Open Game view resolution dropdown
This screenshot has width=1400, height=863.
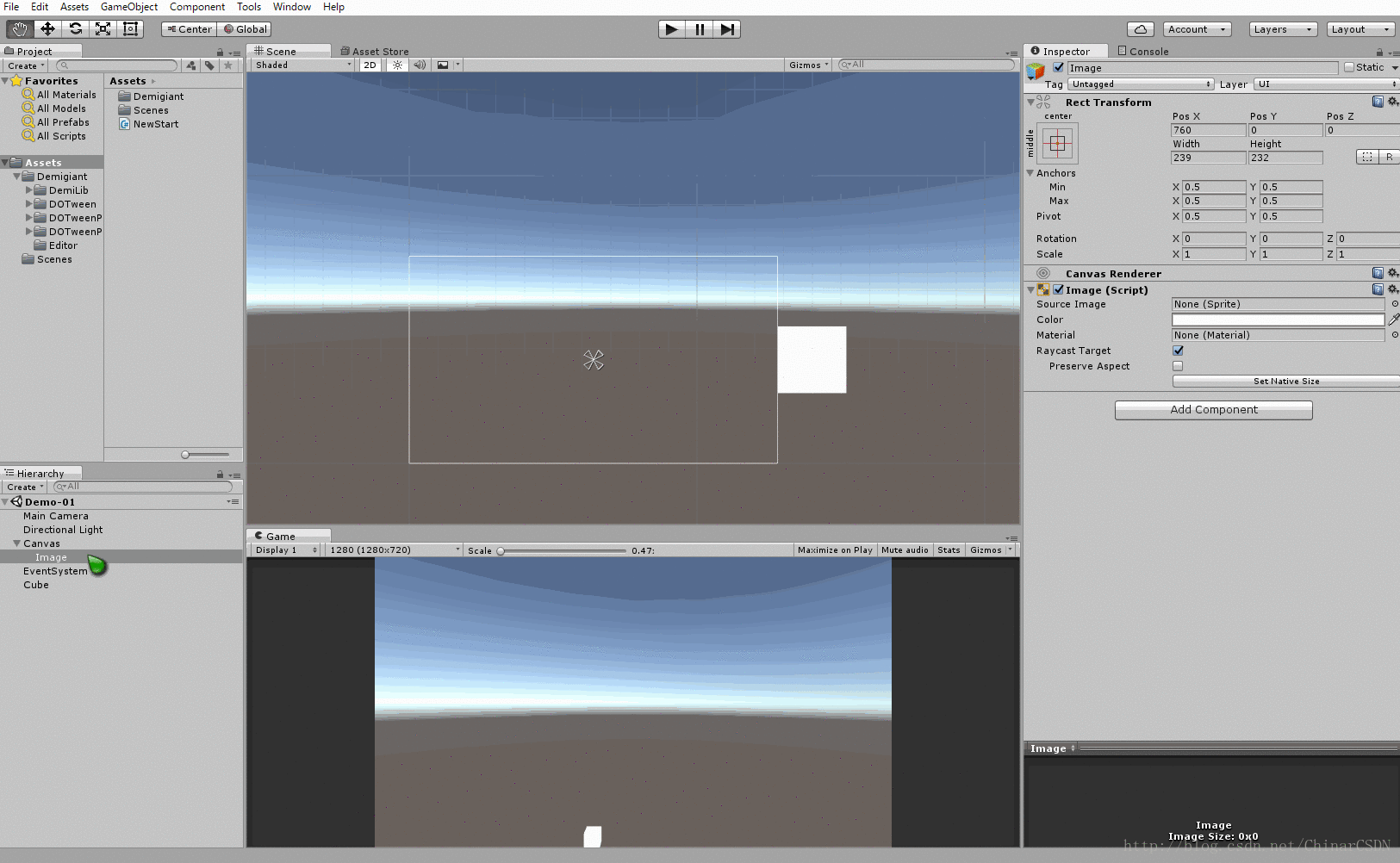(395, 549)
